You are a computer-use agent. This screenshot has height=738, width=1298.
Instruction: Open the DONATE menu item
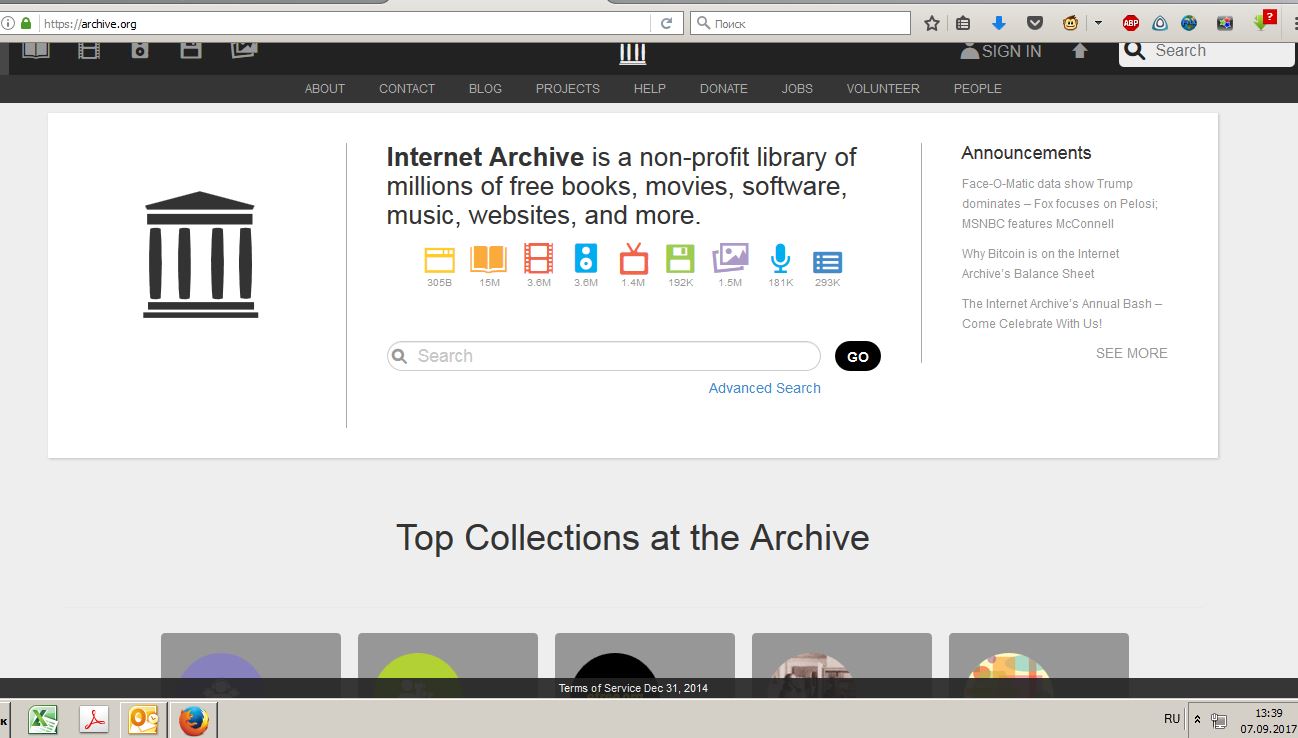(724, 88)
